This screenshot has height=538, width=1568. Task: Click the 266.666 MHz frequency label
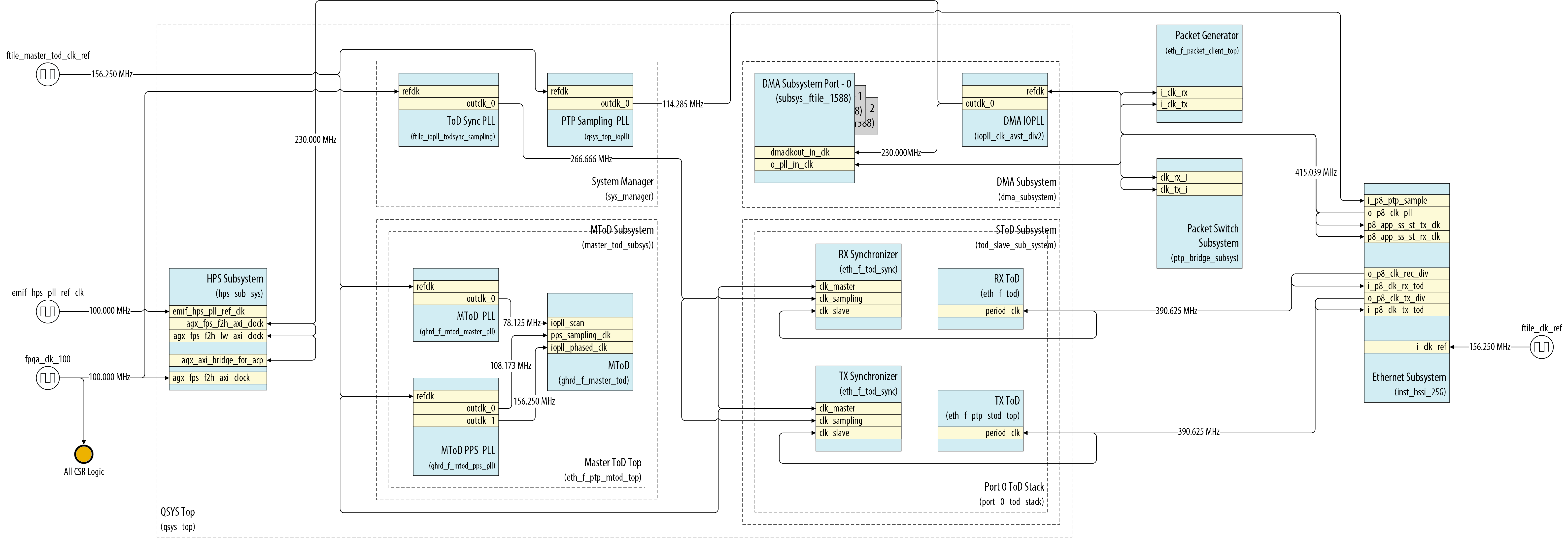(591, 159)
